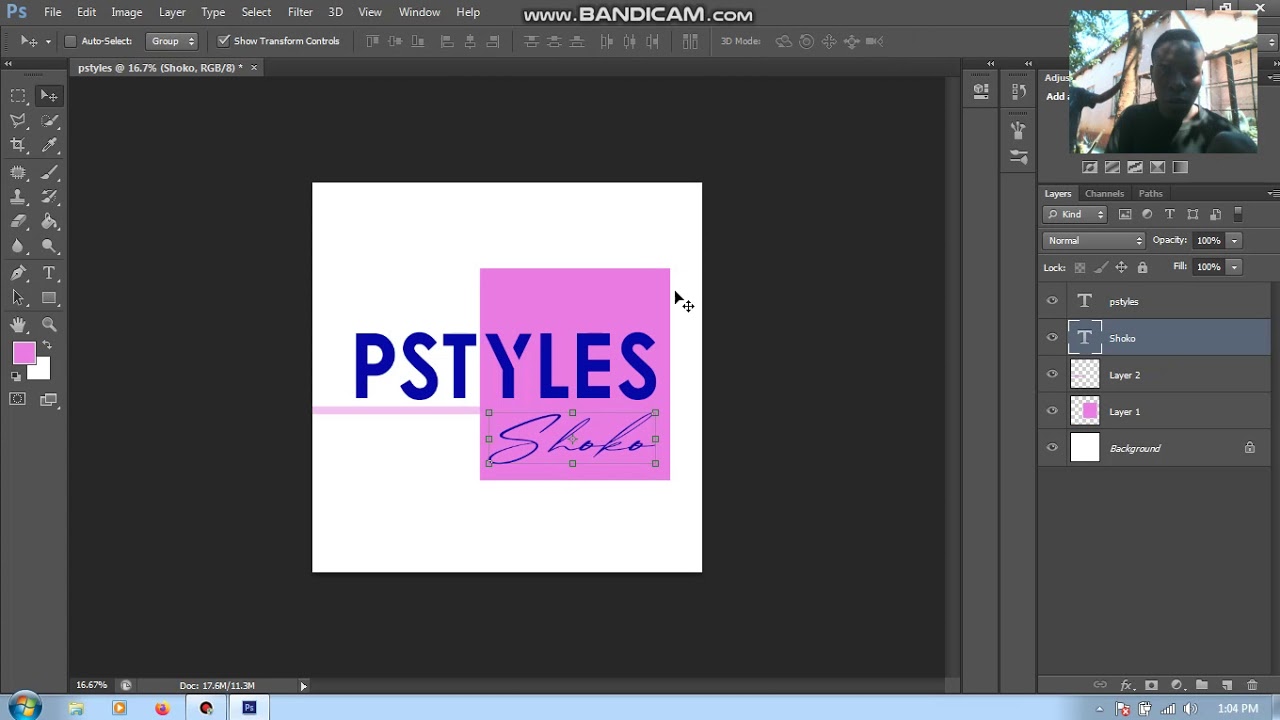Change the screen mode
The height and width of the screenshot is (720, 1280).
[x=49, y=400]
